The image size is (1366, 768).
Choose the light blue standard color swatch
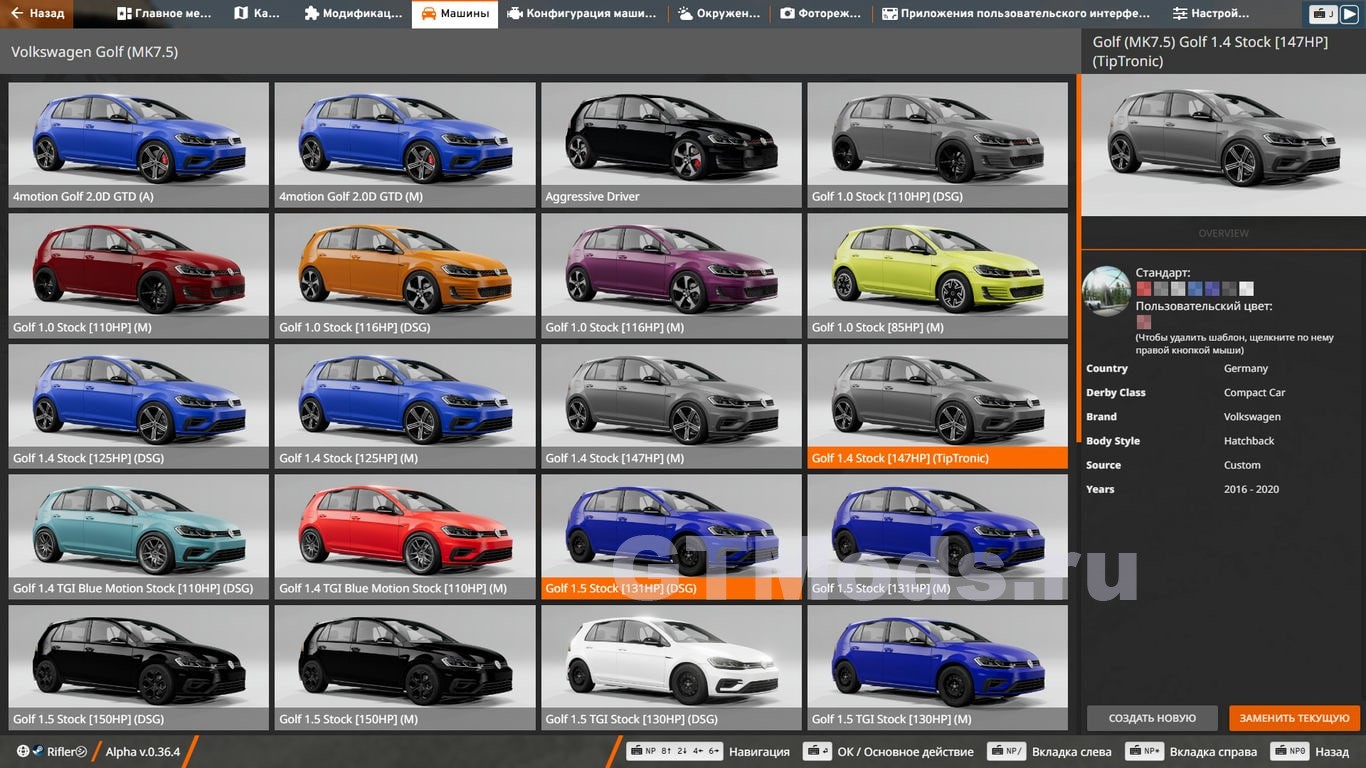point(1194,288)
